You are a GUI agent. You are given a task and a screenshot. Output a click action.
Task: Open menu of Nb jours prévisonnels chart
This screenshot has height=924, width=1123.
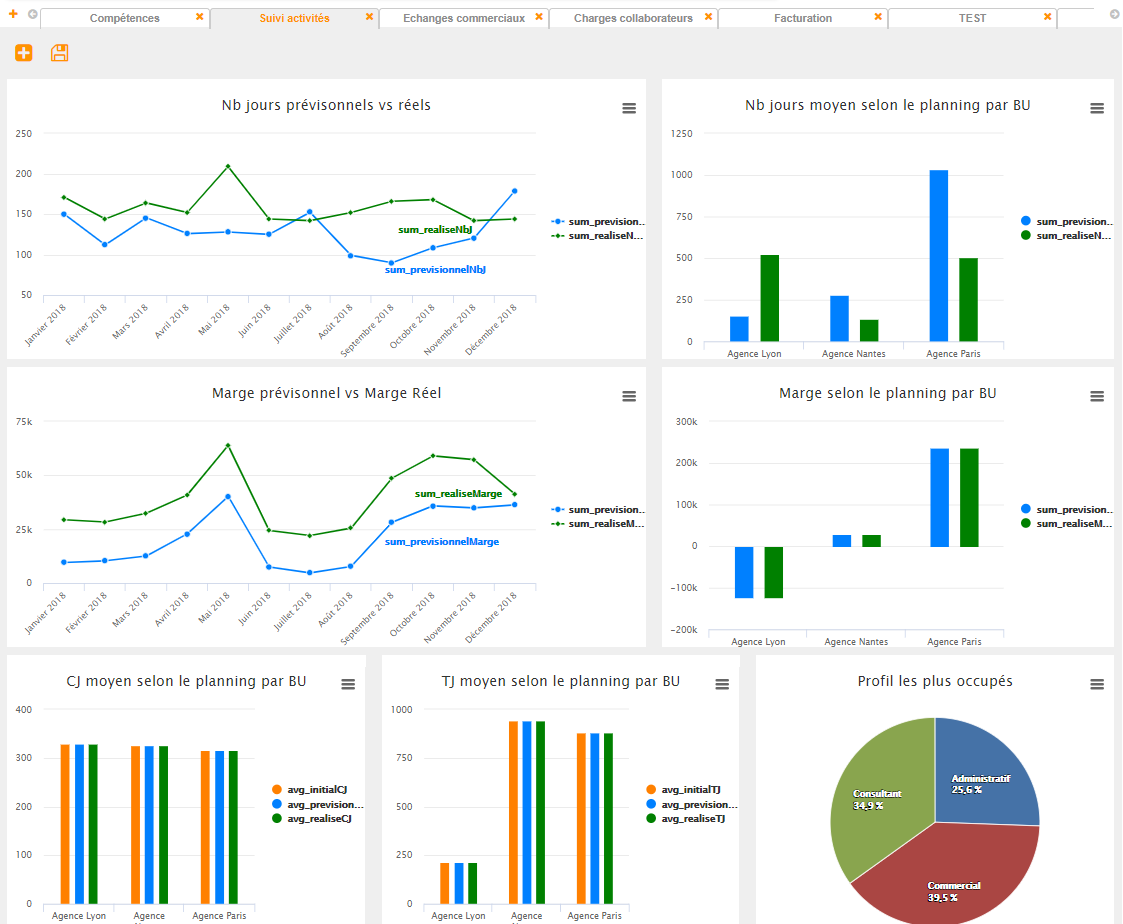(x=629, y=109)
